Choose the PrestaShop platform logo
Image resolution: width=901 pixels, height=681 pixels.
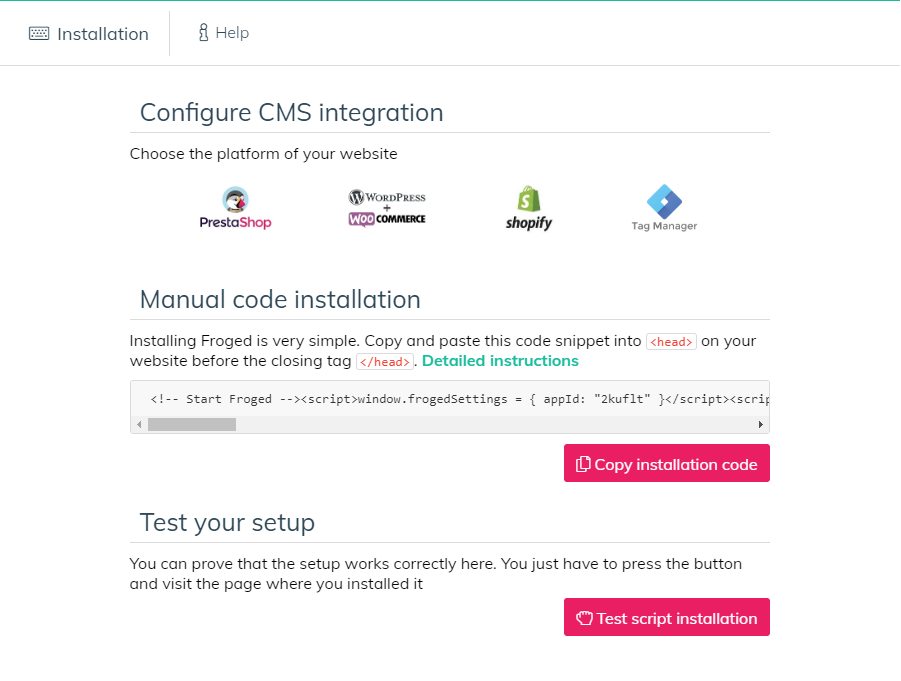(235, 208)
